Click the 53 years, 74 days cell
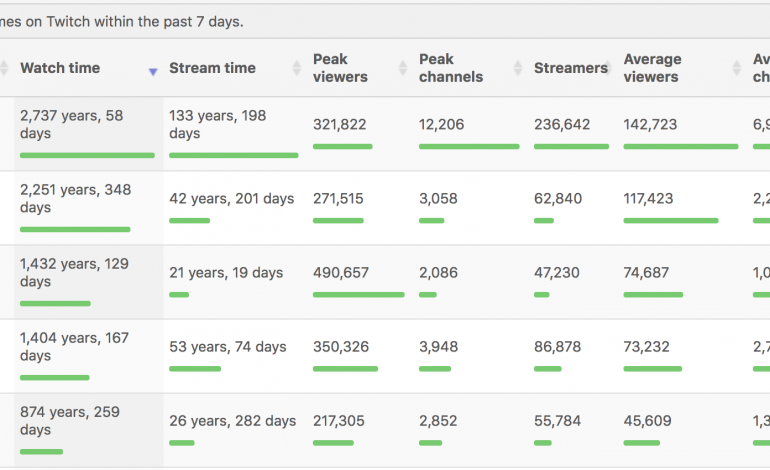This screenshot has height=470, width=770. pyautogui.click(x=228, y=347)
